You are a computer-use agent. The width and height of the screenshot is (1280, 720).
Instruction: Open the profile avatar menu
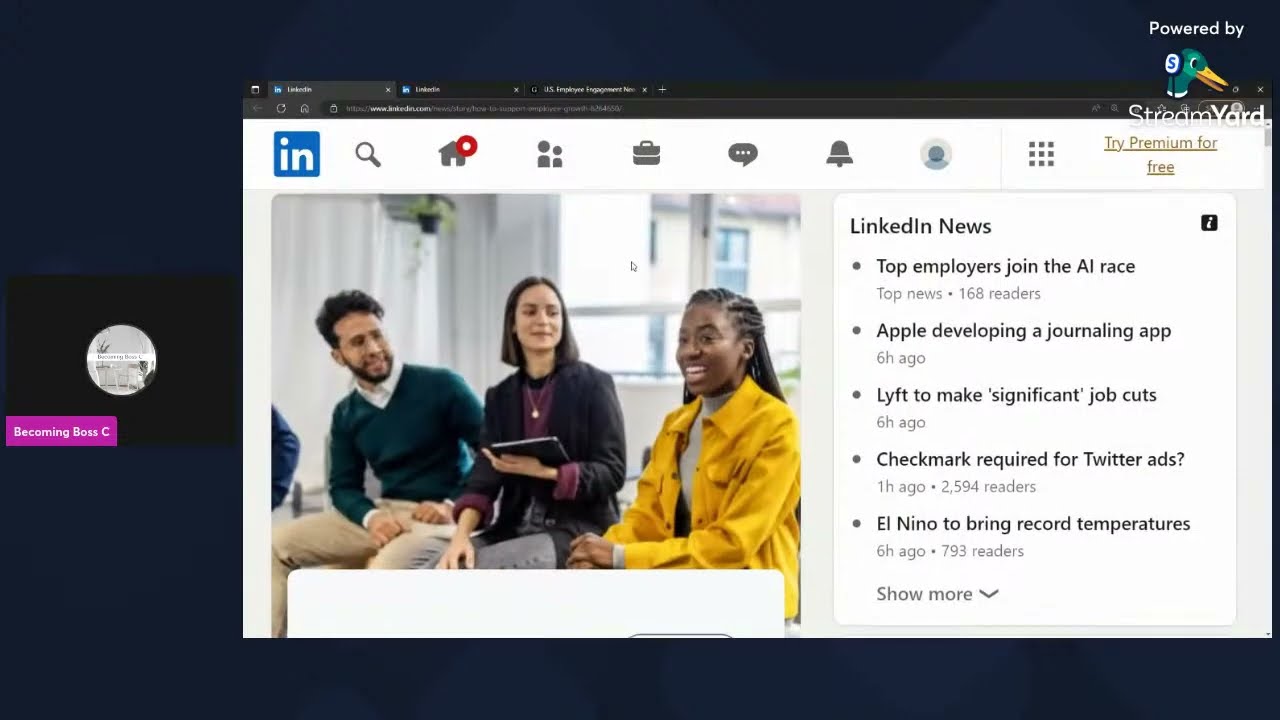pos(936,154)
